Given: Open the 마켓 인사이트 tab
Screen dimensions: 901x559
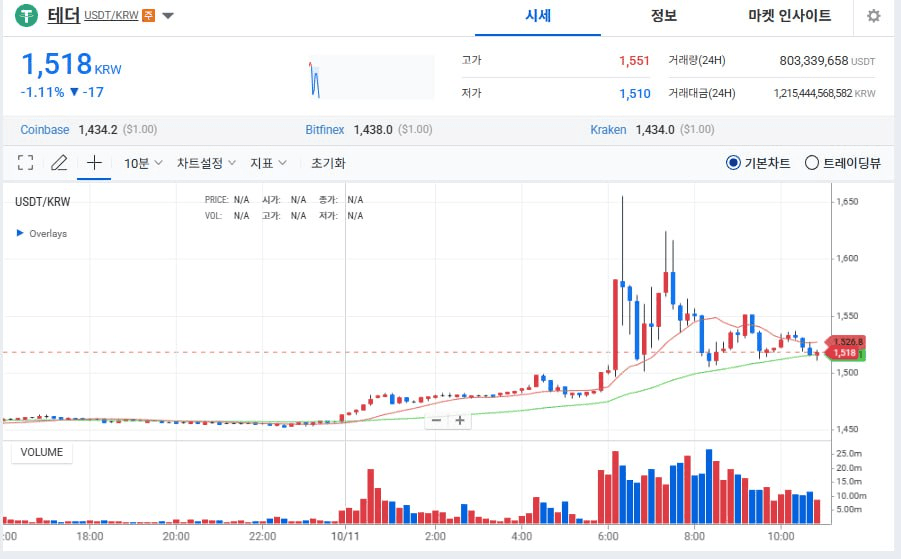Looking at the screenshot, I should (x=789, y=16).
